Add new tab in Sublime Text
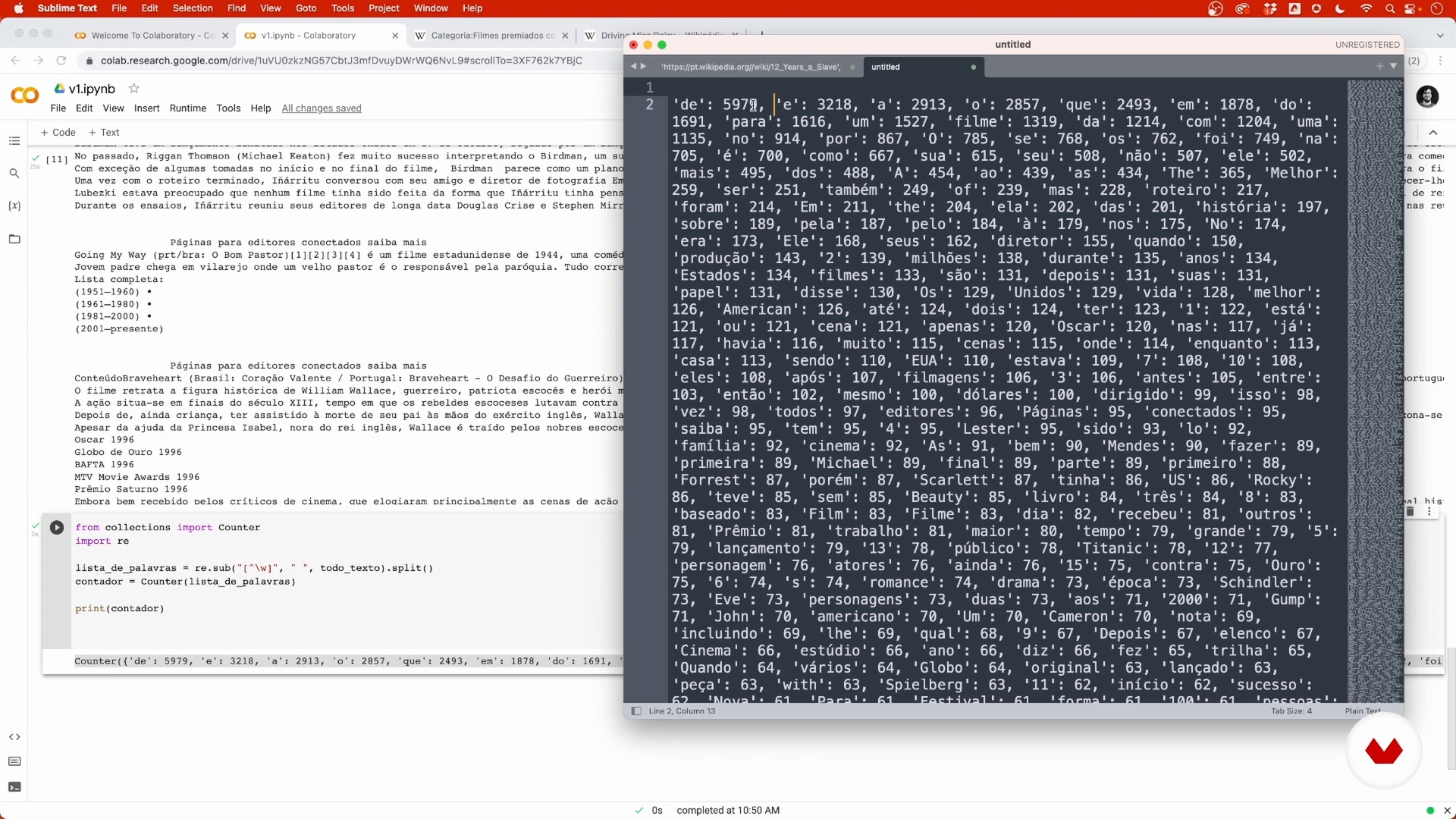 (x=1379, y=67)
